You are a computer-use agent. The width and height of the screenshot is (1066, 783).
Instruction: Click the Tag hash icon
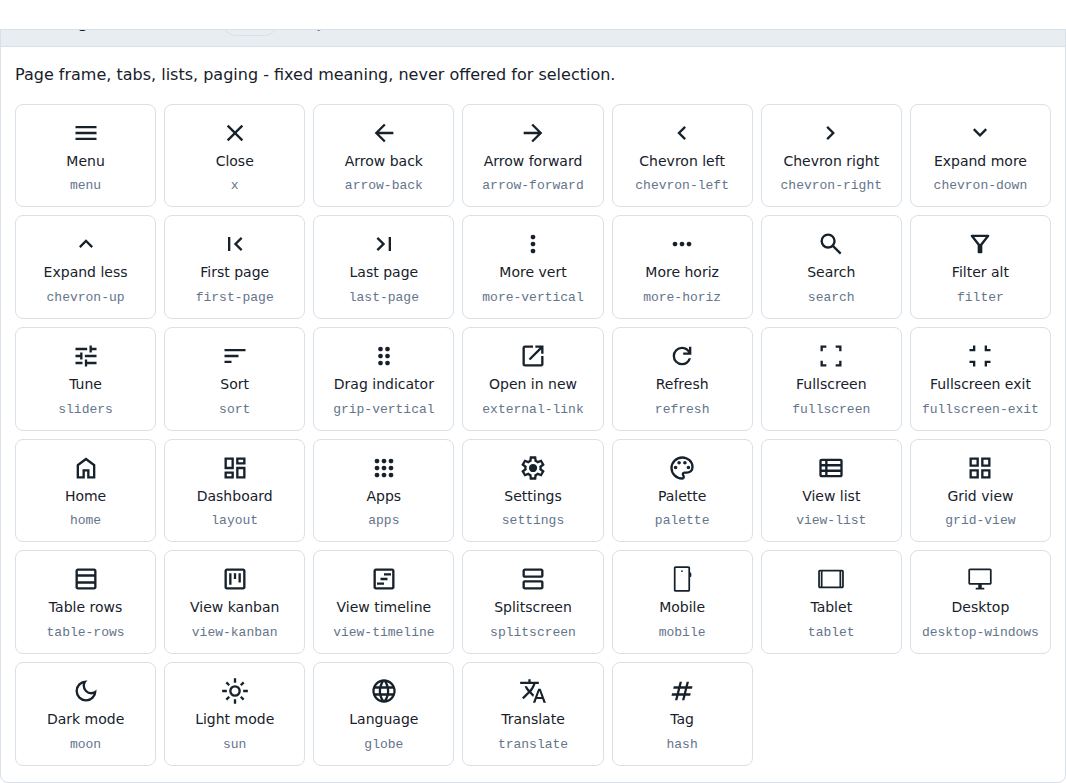(682, 691)
